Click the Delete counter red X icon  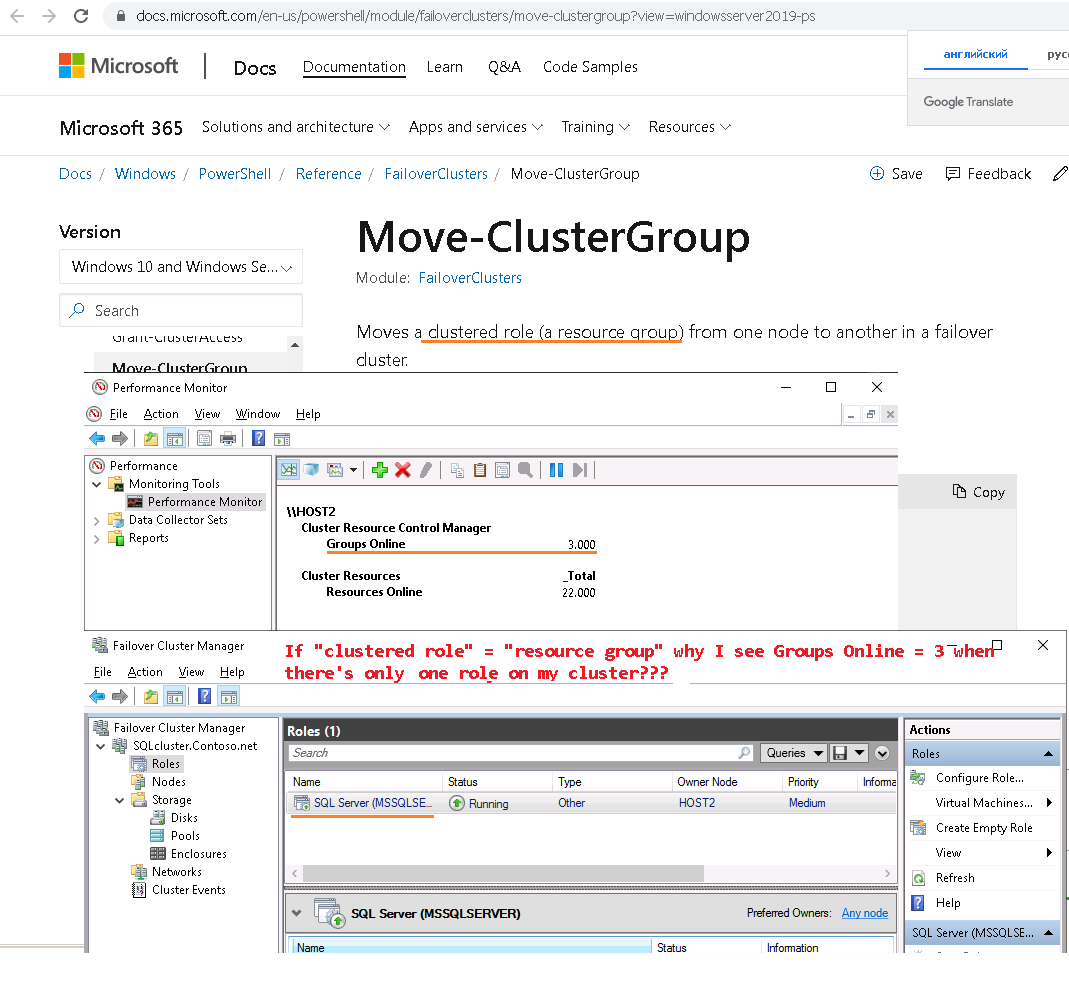(x=403, y=469)
